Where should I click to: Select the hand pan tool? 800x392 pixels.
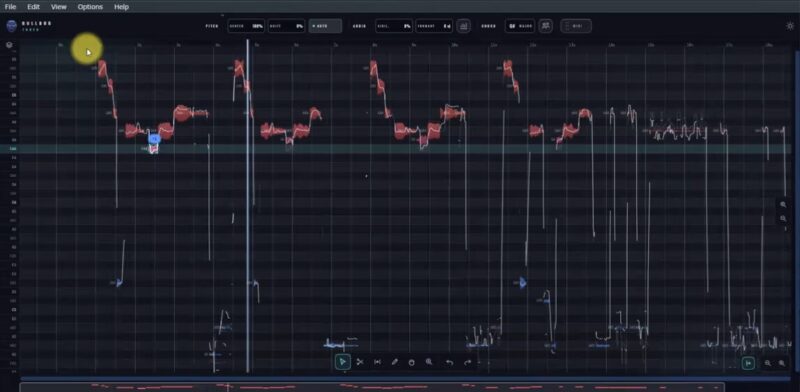tap(412, 362)
